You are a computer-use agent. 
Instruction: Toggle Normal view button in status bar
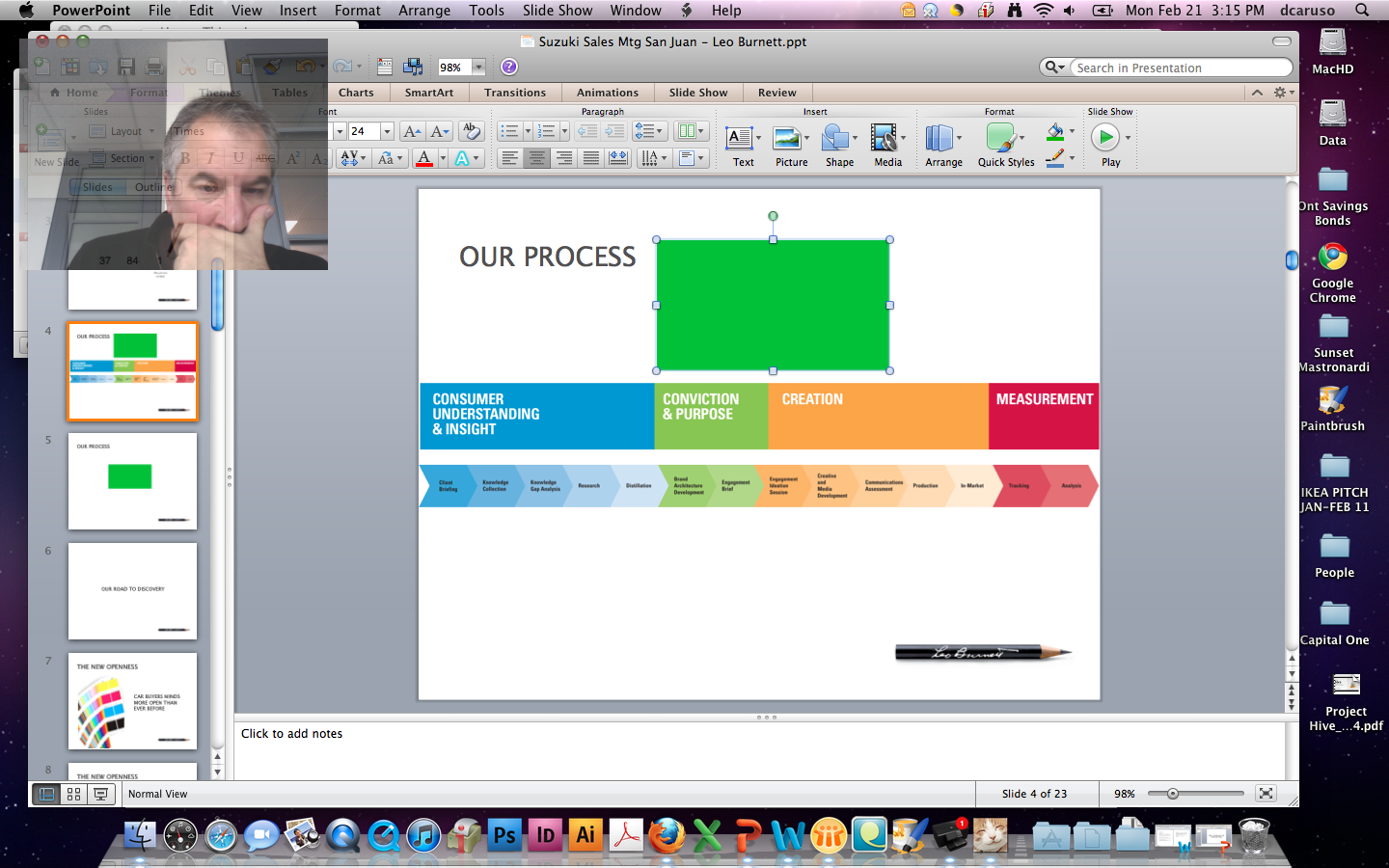click(x=46, y=794)
